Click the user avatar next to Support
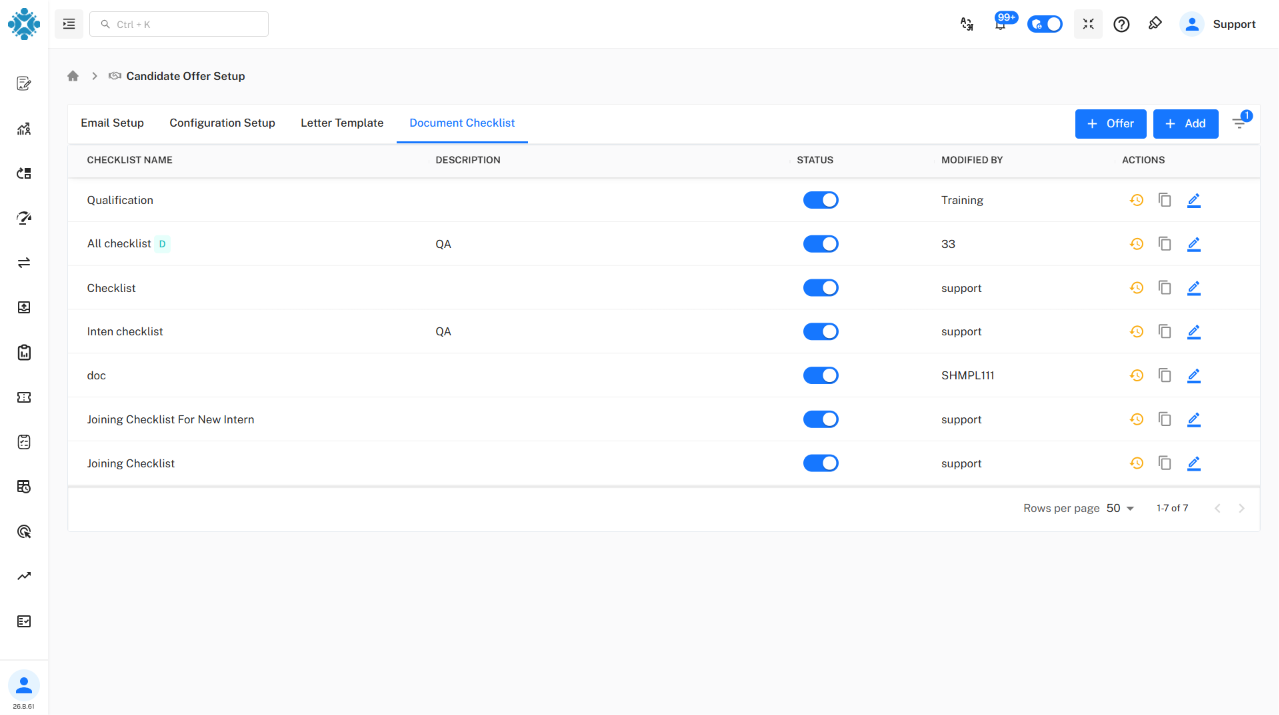1279x715 pixels. click(1192, 24)
